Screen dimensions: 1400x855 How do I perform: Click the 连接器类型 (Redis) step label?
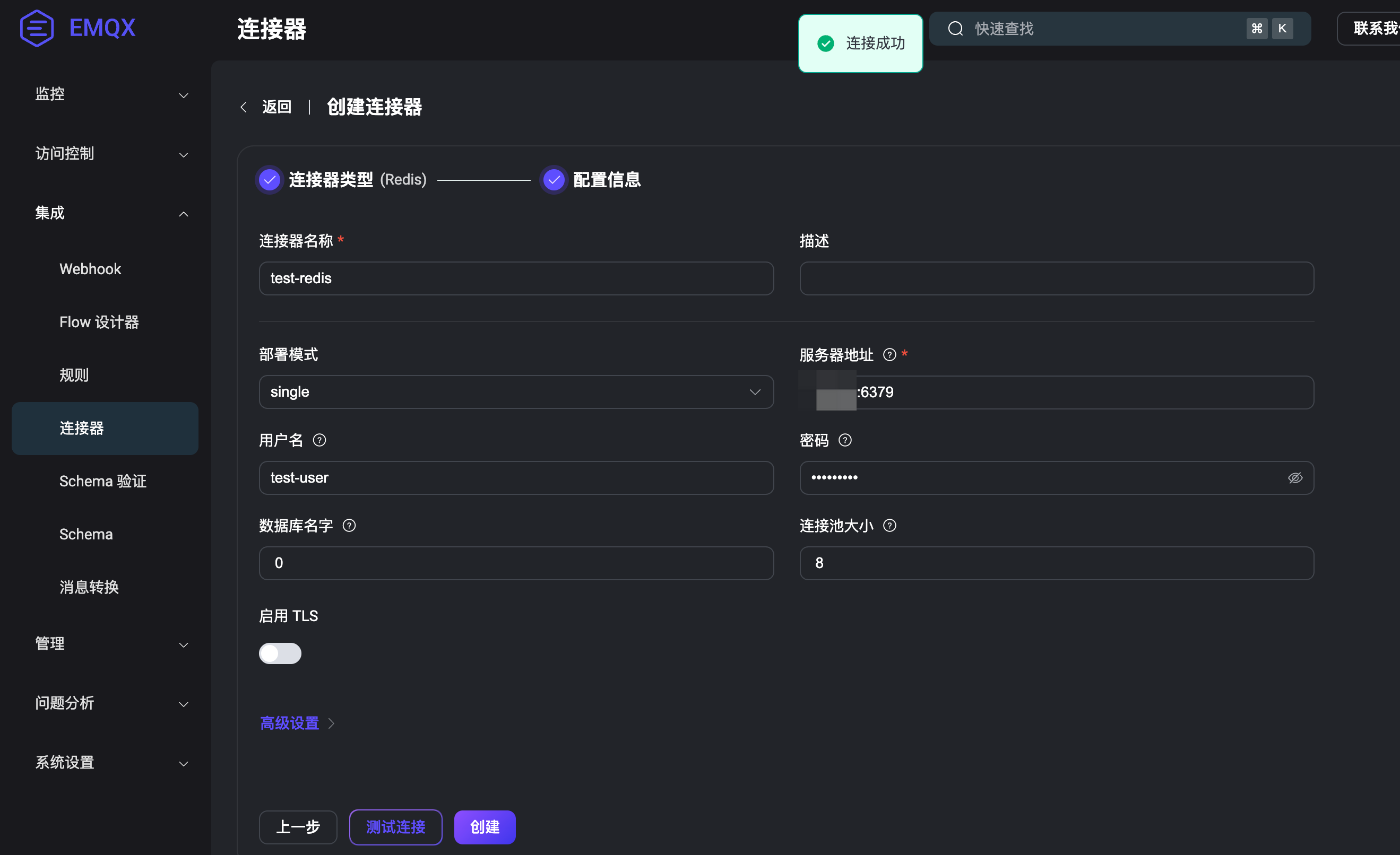coord(357,180)
